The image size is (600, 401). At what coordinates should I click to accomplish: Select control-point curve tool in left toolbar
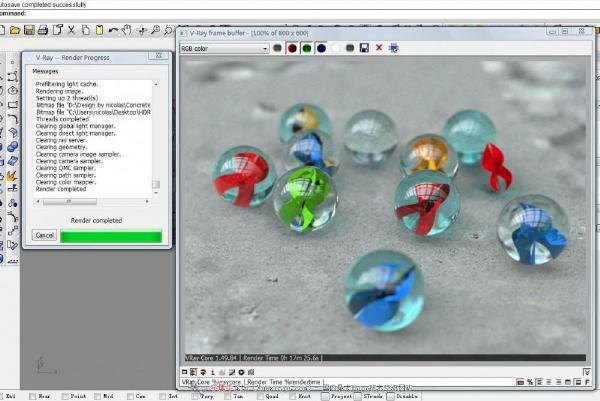point(13,77)
